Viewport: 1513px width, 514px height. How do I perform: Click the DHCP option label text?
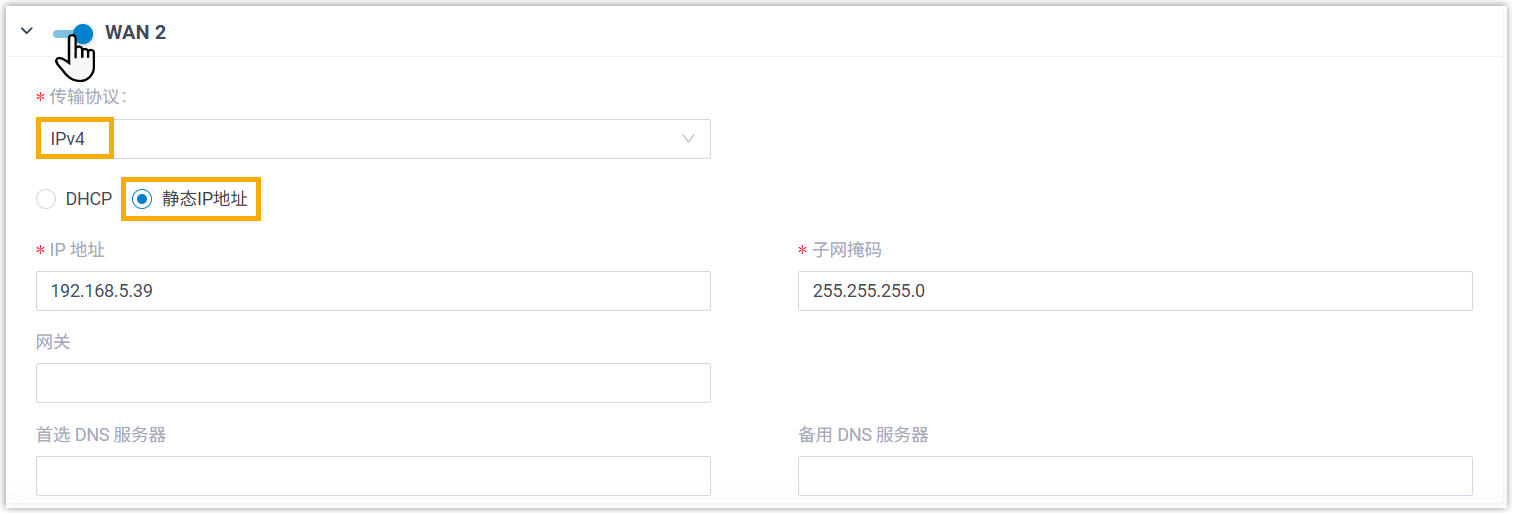pos(89,199)
